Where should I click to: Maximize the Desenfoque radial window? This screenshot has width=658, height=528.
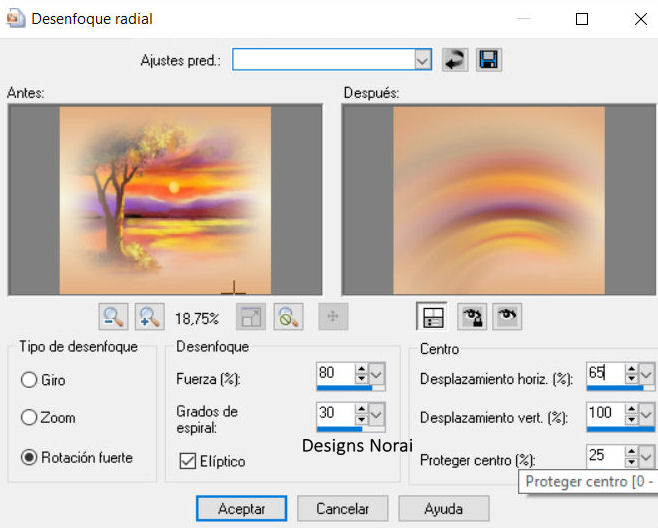582,19
